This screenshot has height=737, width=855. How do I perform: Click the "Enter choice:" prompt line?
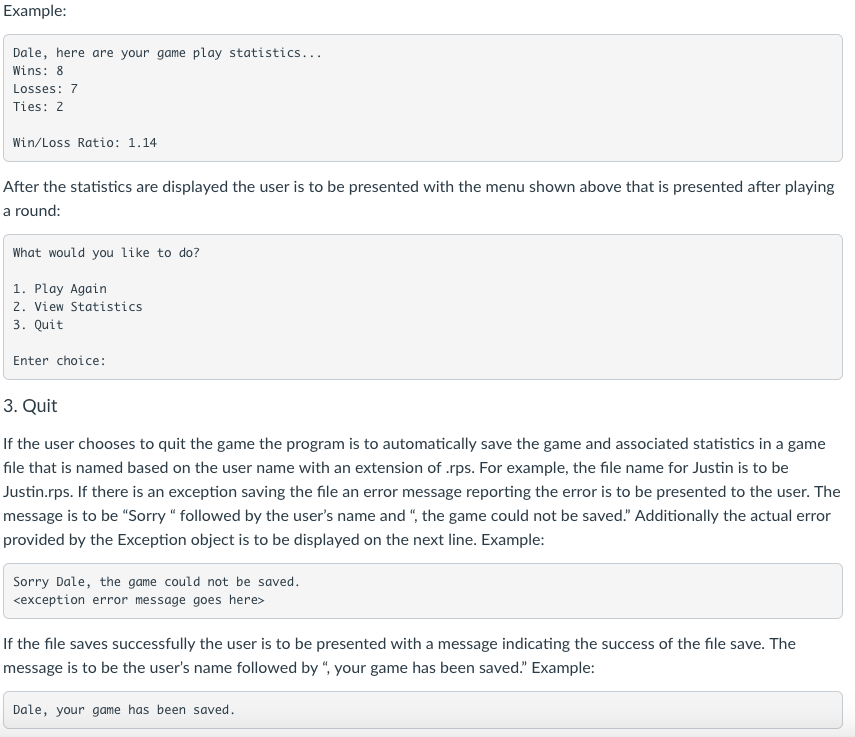pyautogui.click(x=59, y=361)
